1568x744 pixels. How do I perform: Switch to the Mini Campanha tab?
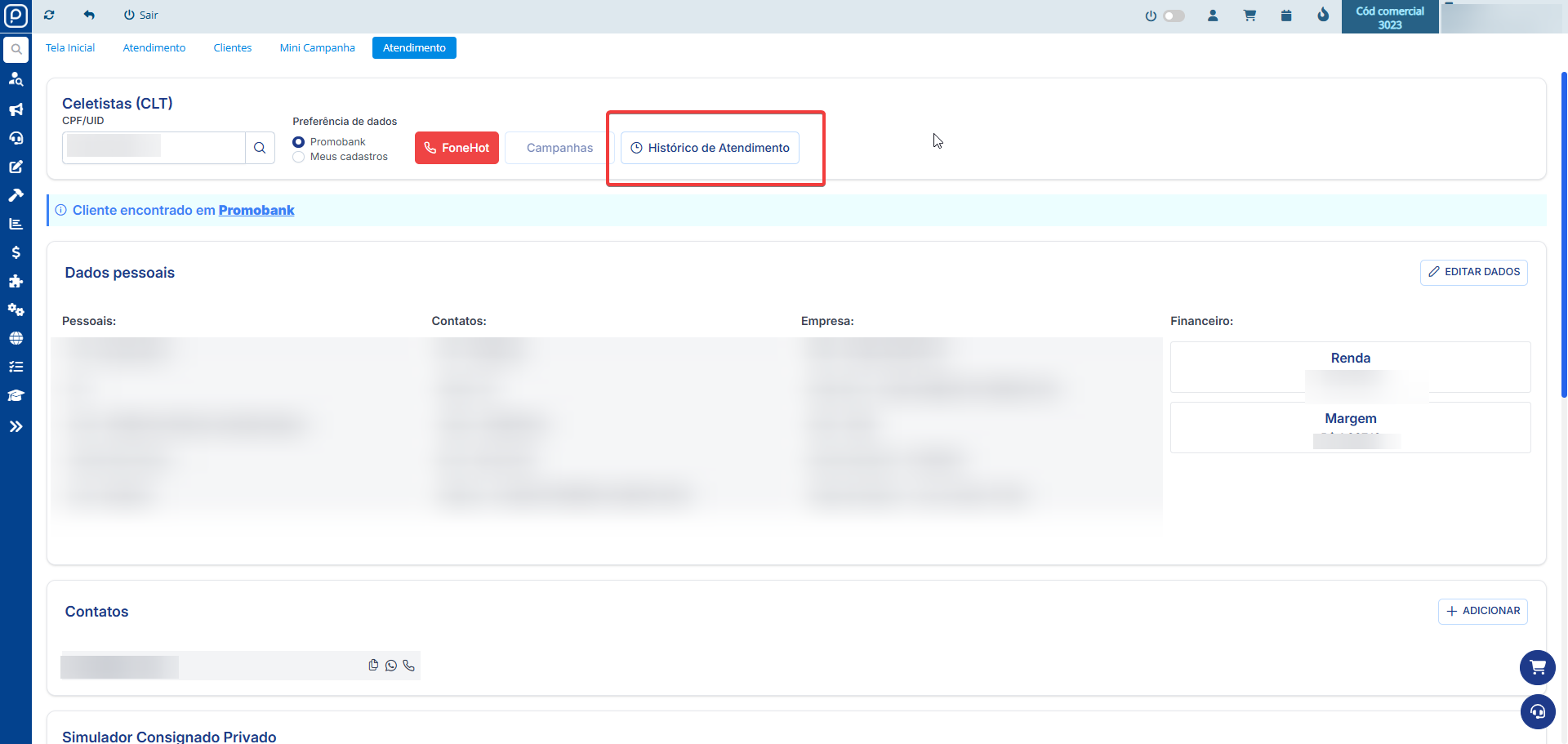pos(317,48)
